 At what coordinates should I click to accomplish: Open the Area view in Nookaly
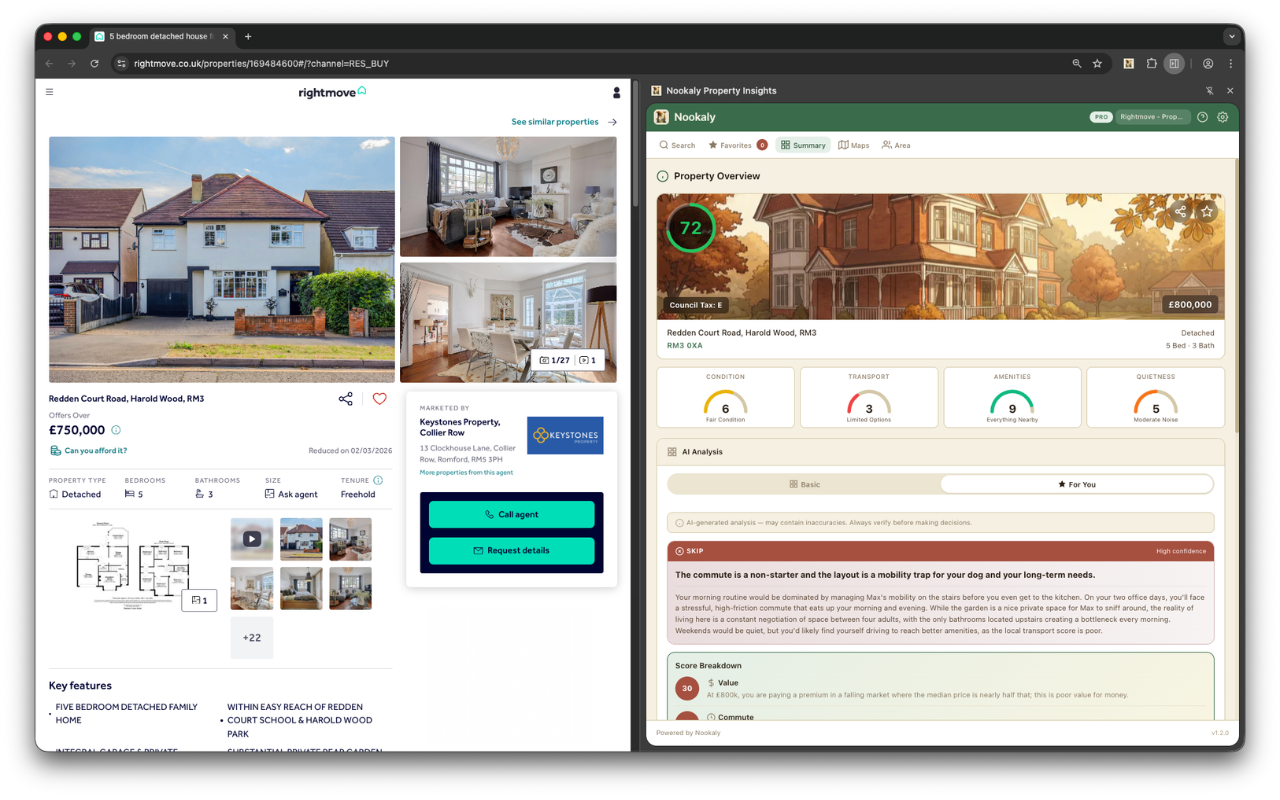click(896, 145)
